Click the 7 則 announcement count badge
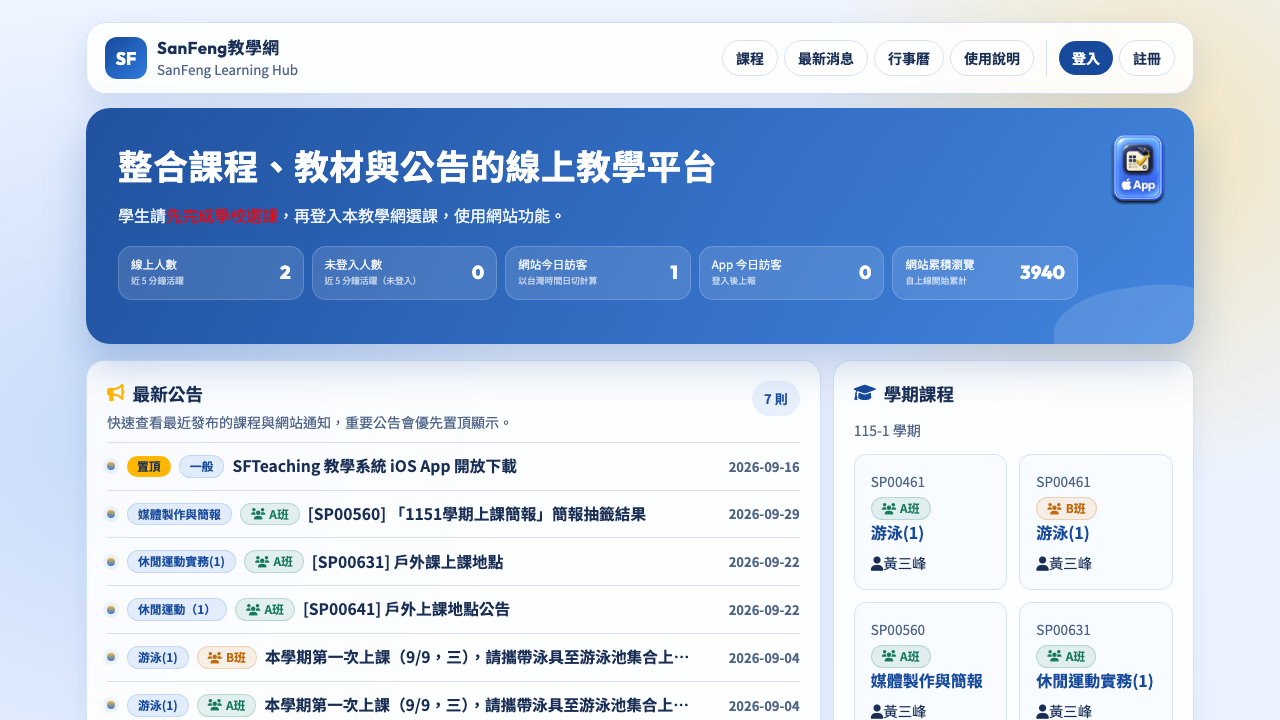The width and height of the screenshot is (1280, 720). (x=776, y=398)
